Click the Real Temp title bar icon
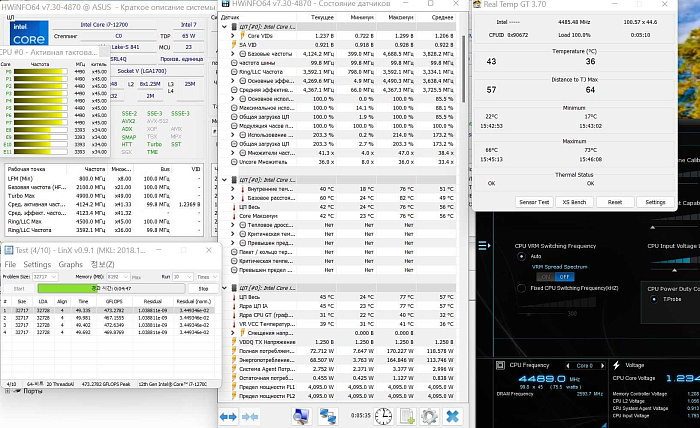This screenshot has width=700, height=428. (x=478, y=4)
